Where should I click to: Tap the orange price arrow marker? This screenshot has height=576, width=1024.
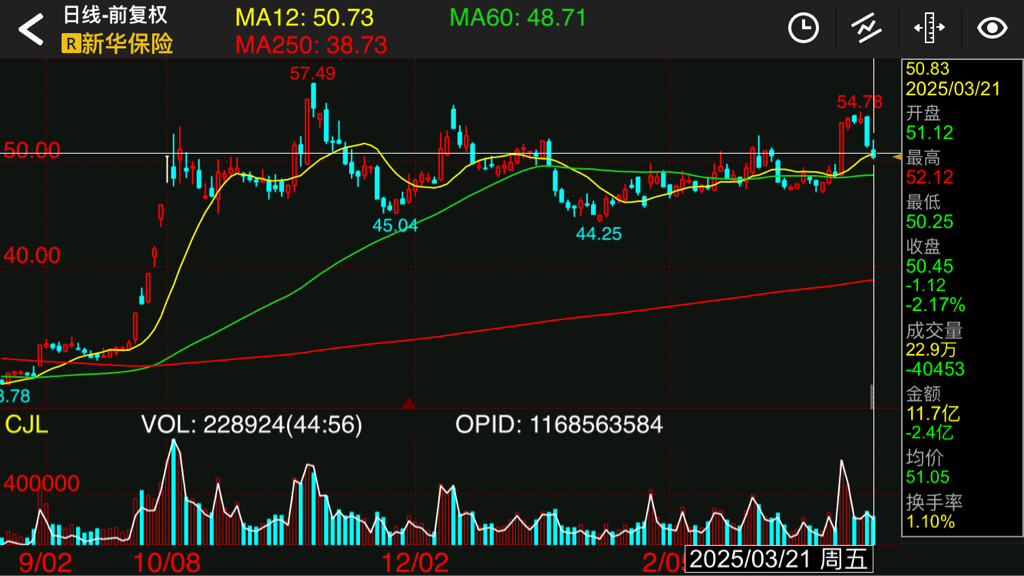(895, 157)
